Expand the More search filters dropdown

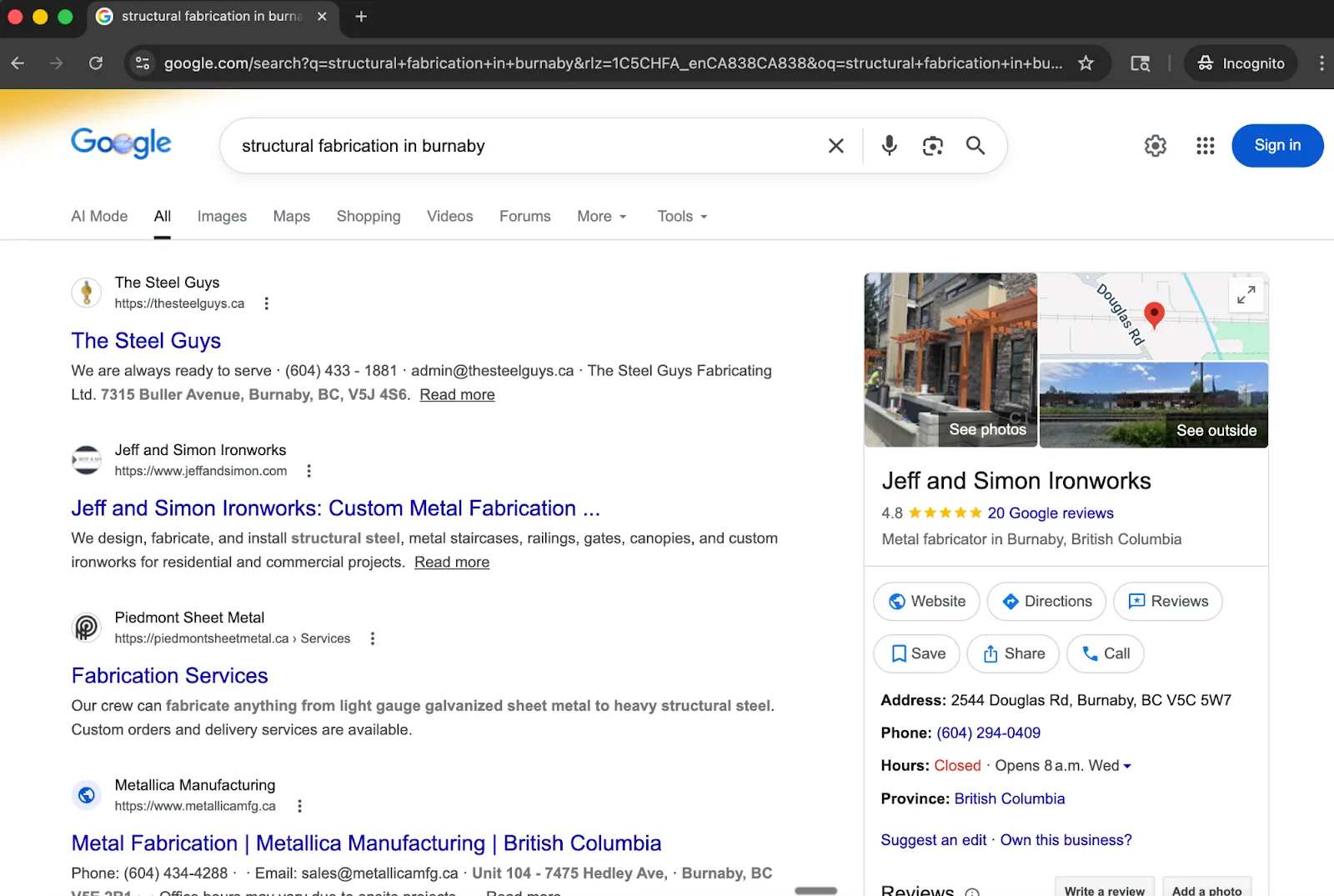point(602,217)
